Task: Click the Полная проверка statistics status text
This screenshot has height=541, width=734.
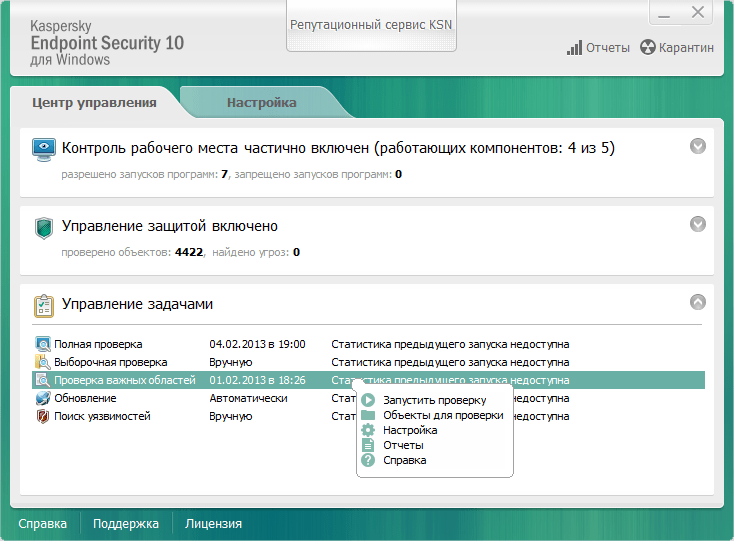Action: [450, 344]
